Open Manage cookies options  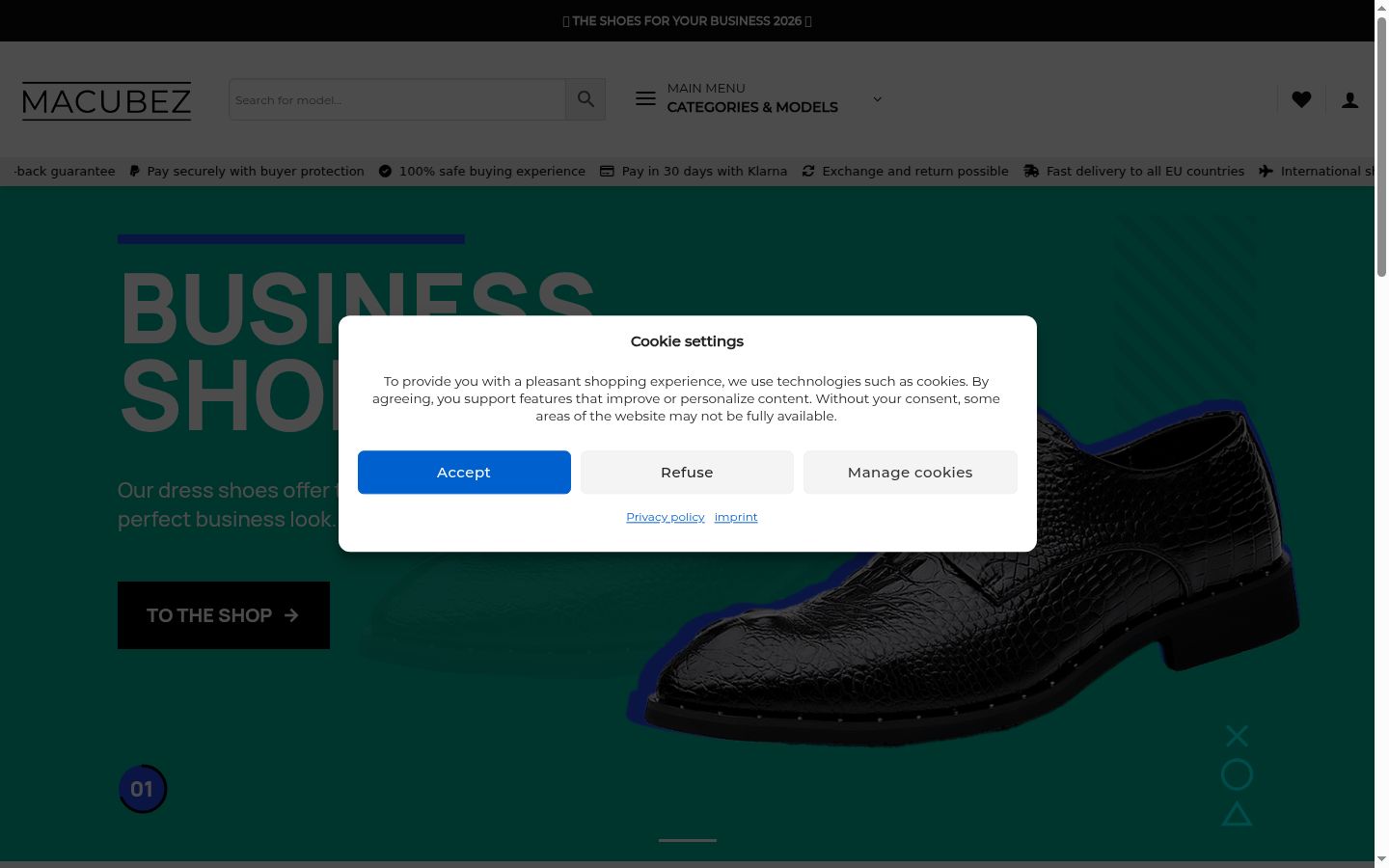910,473
